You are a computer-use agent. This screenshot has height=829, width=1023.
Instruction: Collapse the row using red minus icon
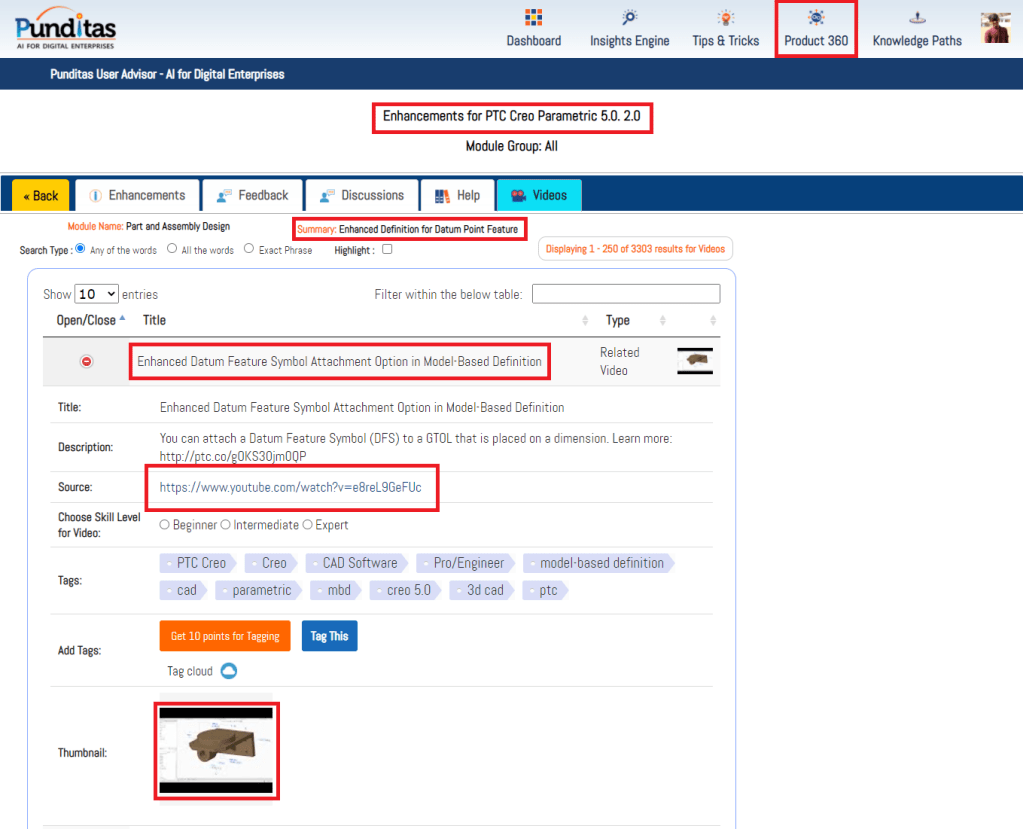87,361
